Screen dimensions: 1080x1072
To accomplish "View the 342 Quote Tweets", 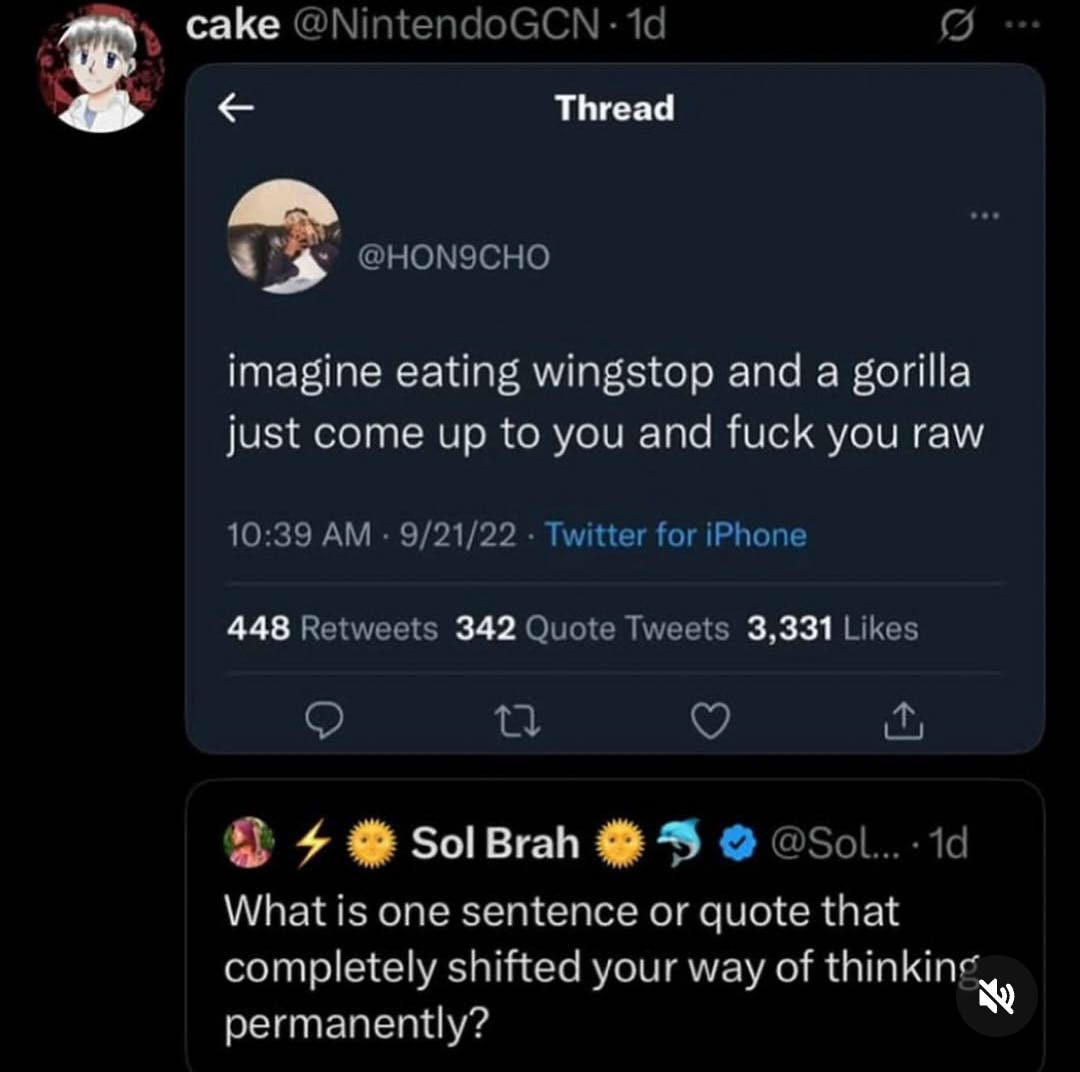I will (592, 628).
